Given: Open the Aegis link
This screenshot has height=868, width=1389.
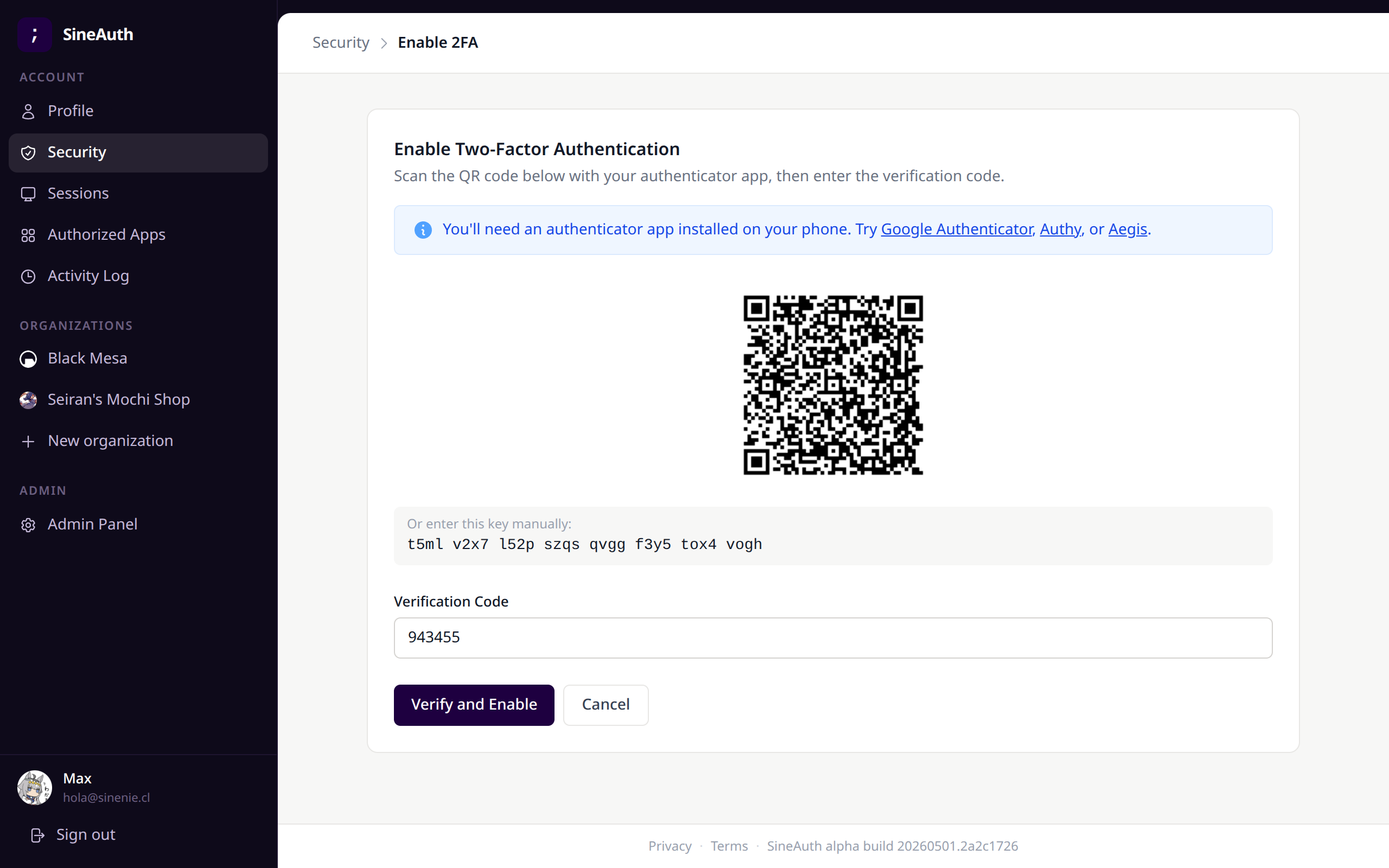Looking at the screenshot, I should click(x=1127, y=229).
